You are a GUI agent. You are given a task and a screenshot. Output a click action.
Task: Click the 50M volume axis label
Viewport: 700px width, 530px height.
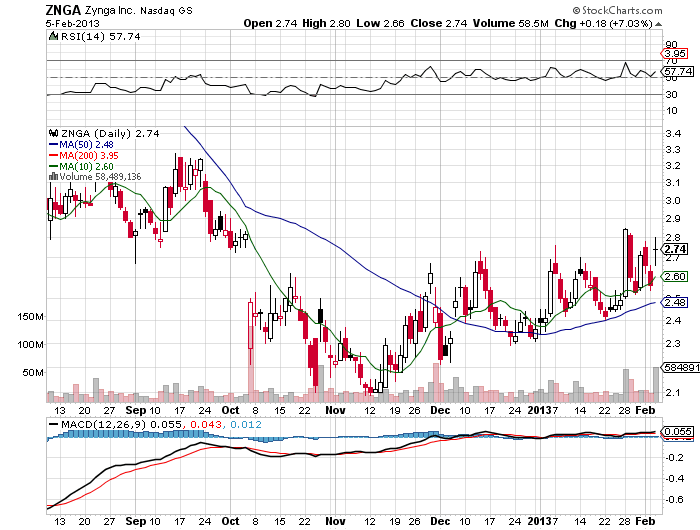33,372
